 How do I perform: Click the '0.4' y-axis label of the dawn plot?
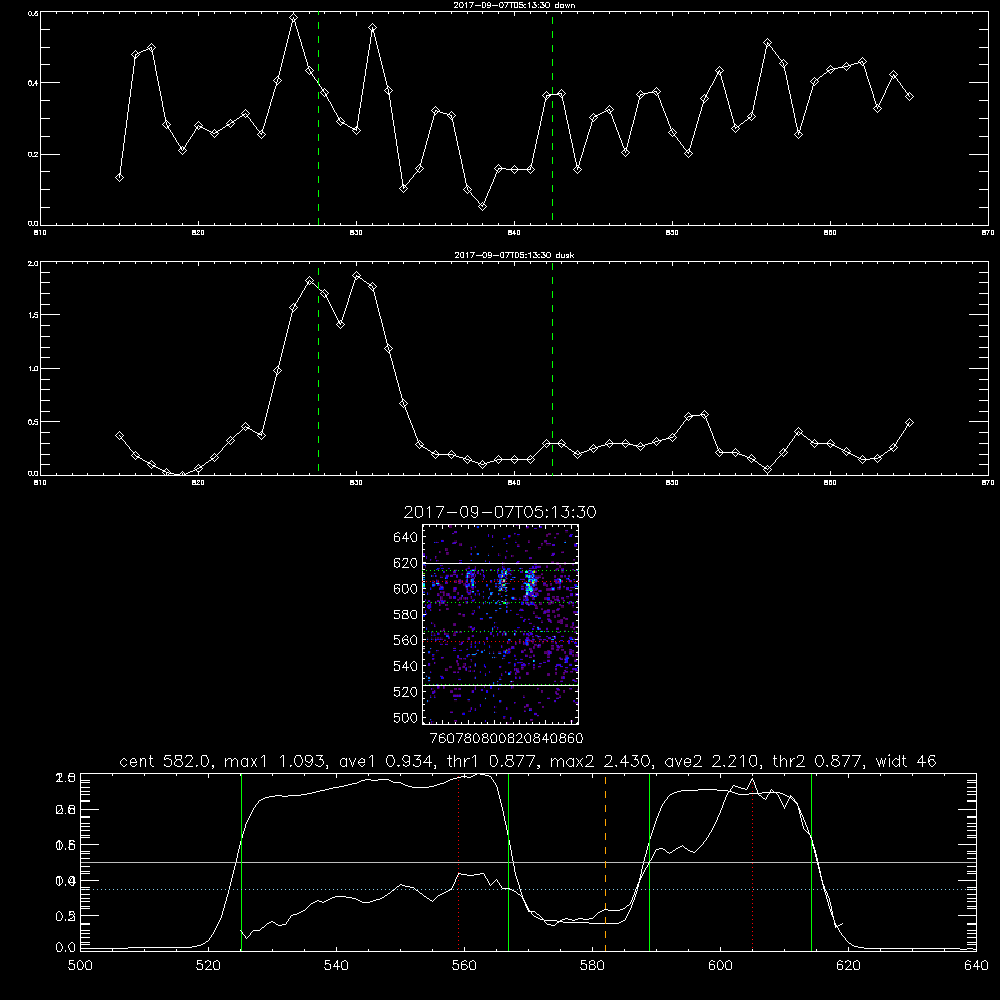coord(33,83)
